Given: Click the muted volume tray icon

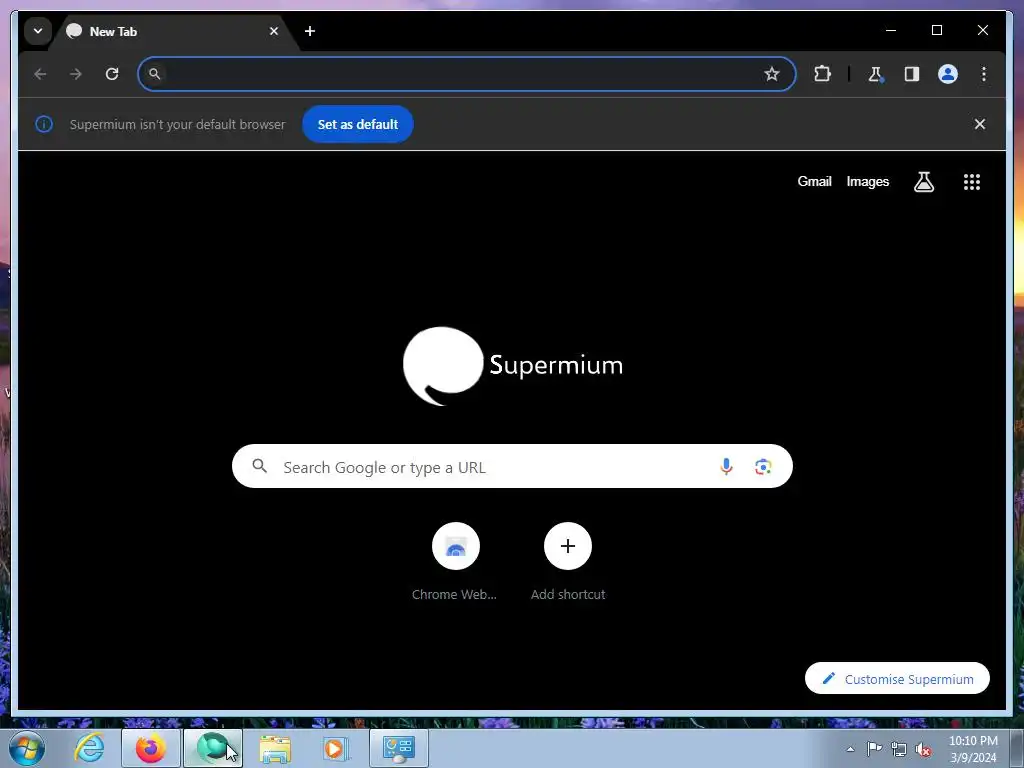Looking at the screenshot, I should point(923,749).
